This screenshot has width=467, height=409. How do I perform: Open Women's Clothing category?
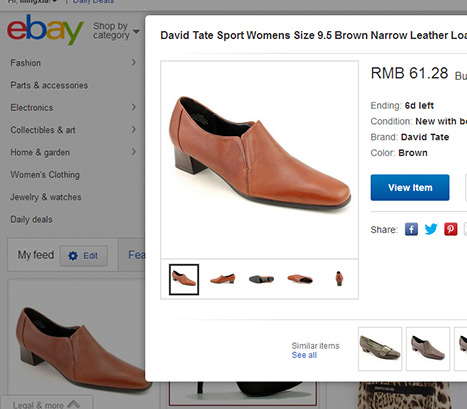[x=45, y=175]
